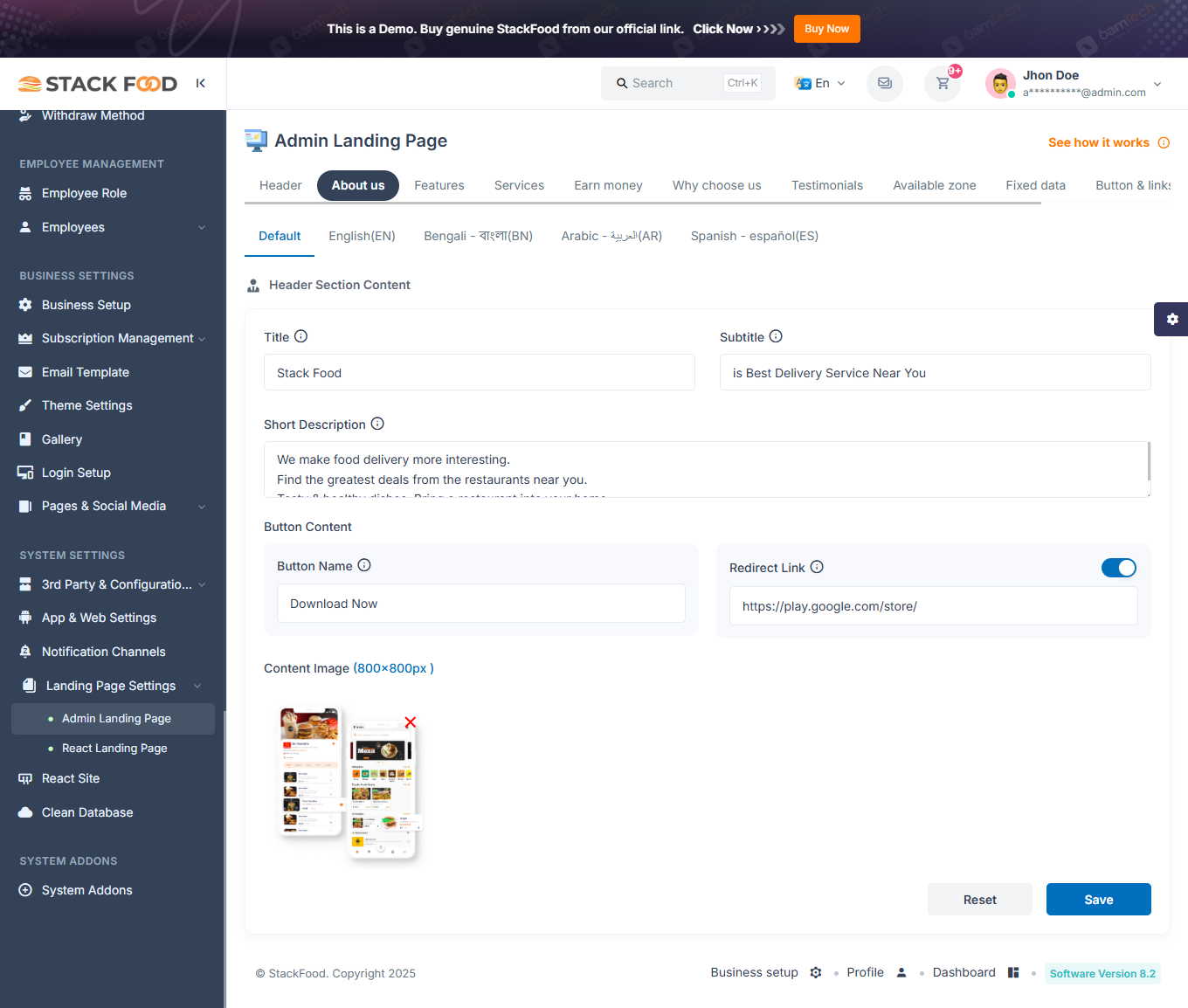1188x1008 pixels.
Task: Click the Redirect Link info icon
Action: pyautogui.click(x=817, y=567)
